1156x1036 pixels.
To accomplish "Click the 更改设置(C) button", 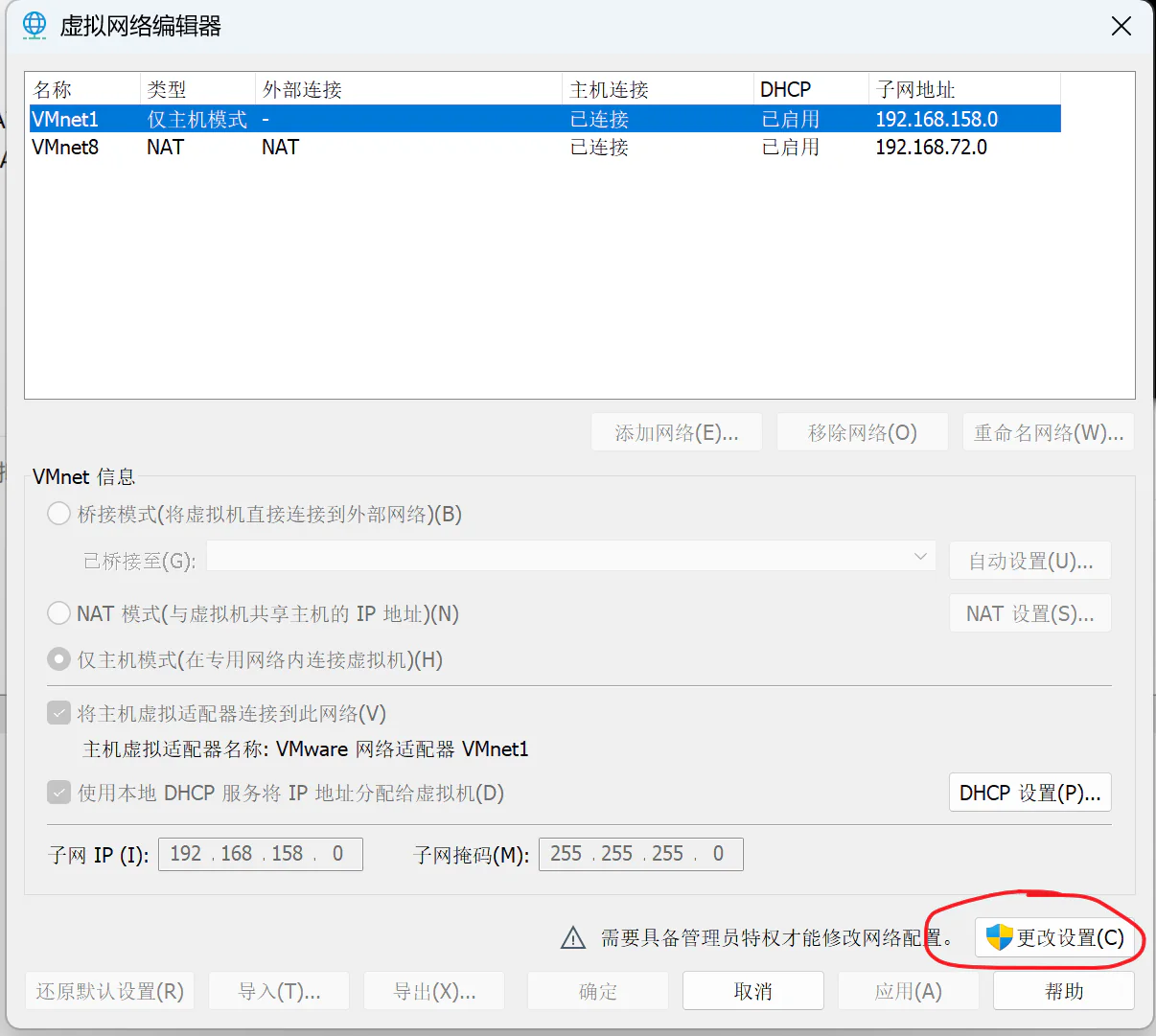I will pos(1055,937).
